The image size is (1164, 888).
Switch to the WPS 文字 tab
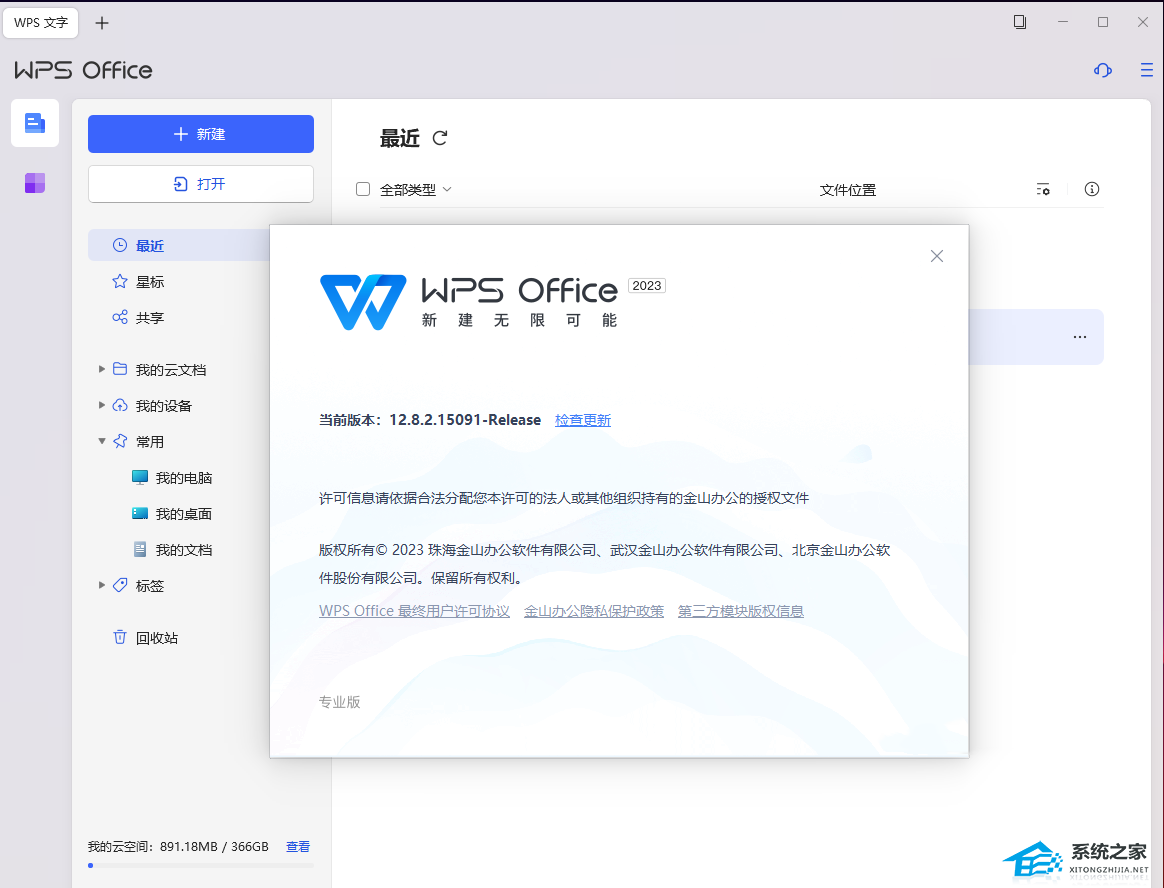click(41, 23)
